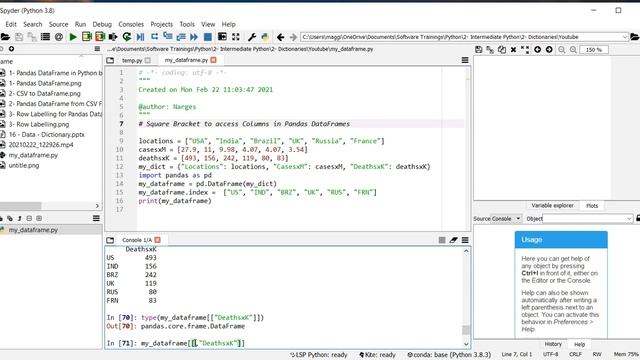Screen dimensions: 640x360
Task: Open the Source menu
Action: click(x=58, y=24)
